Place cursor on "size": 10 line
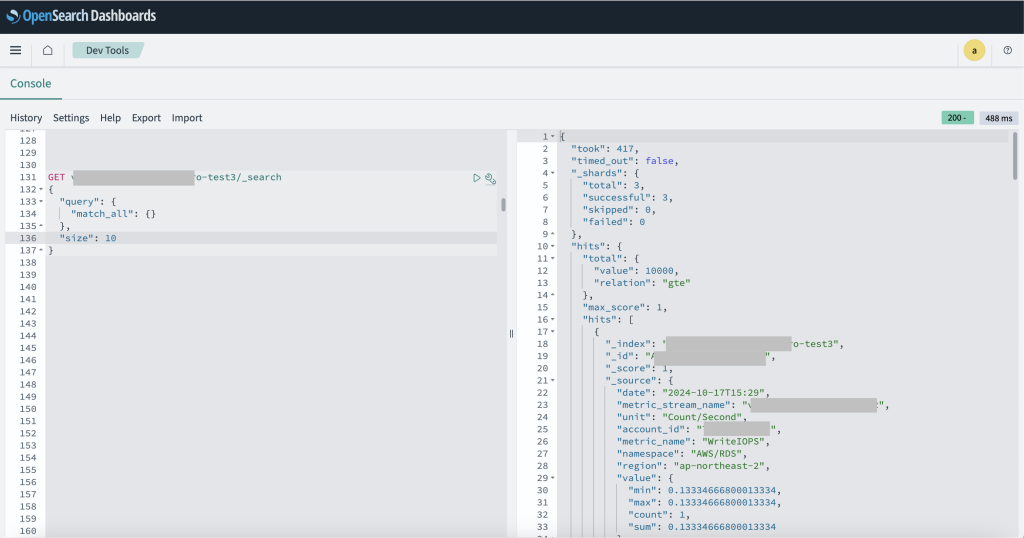The image size is (1024, 538). point(88,238)
